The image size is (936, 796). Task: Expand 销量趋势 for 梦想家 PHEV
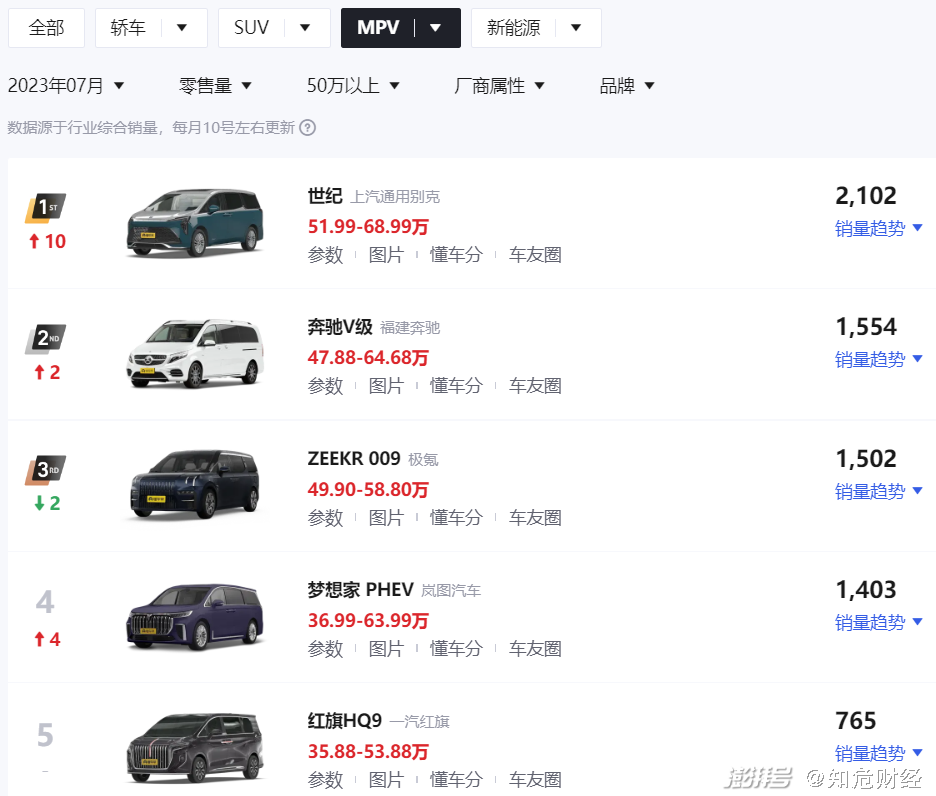tap(878, 622)
